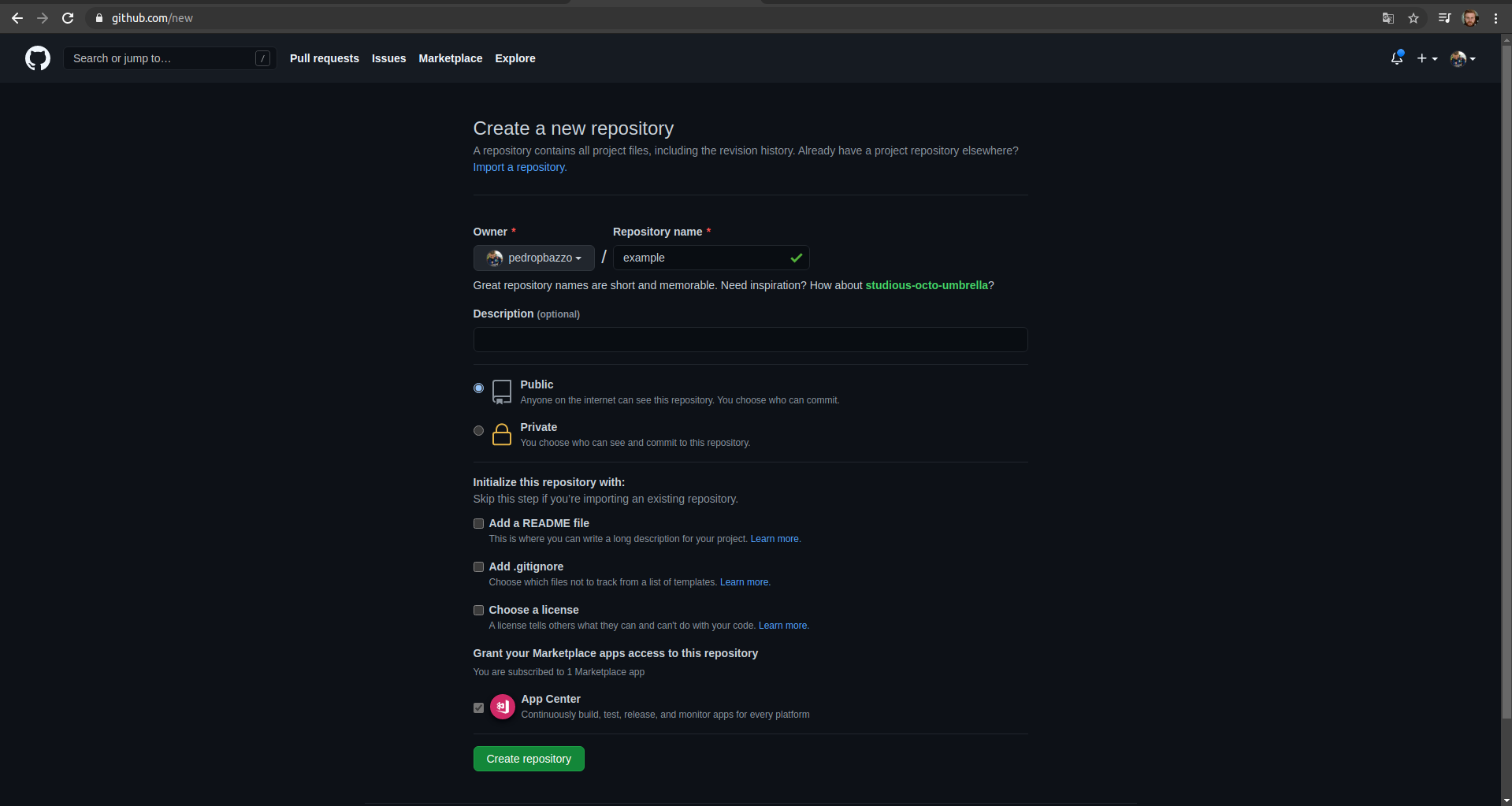Open the media control icon in toolbar
The image size is (1512, 806).
pyautogui.click(x=1444, y=18)
